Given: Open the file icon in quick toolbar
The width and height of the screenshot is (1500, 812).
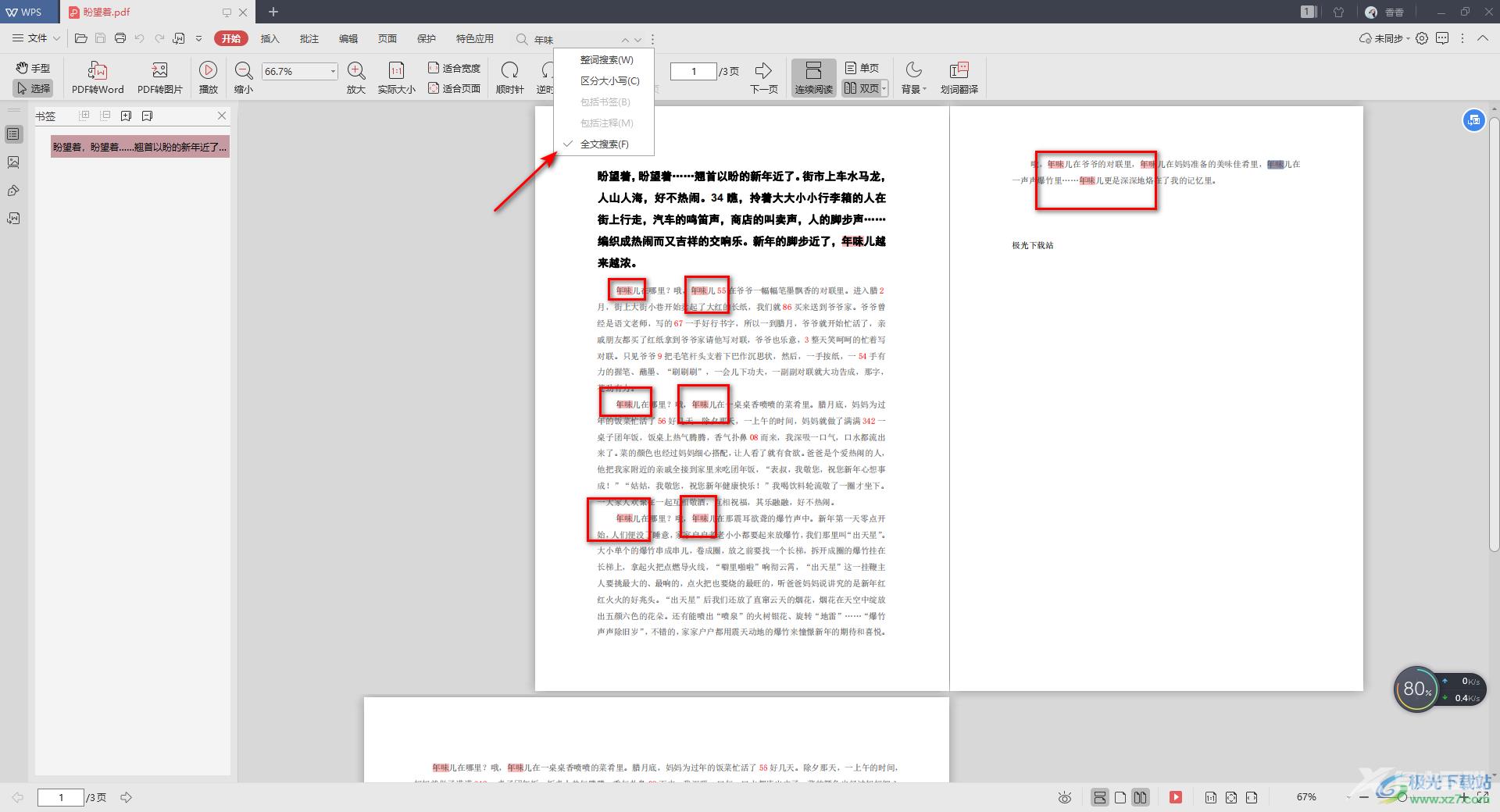Looking at the screenshot, I should click(80, 38).
